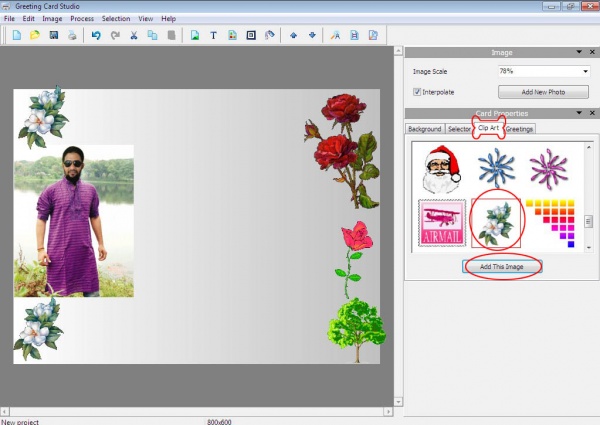The width and height of the screenshot is (600, 425).
Task: Switch to the Background tab
Action: click(425, 129)
